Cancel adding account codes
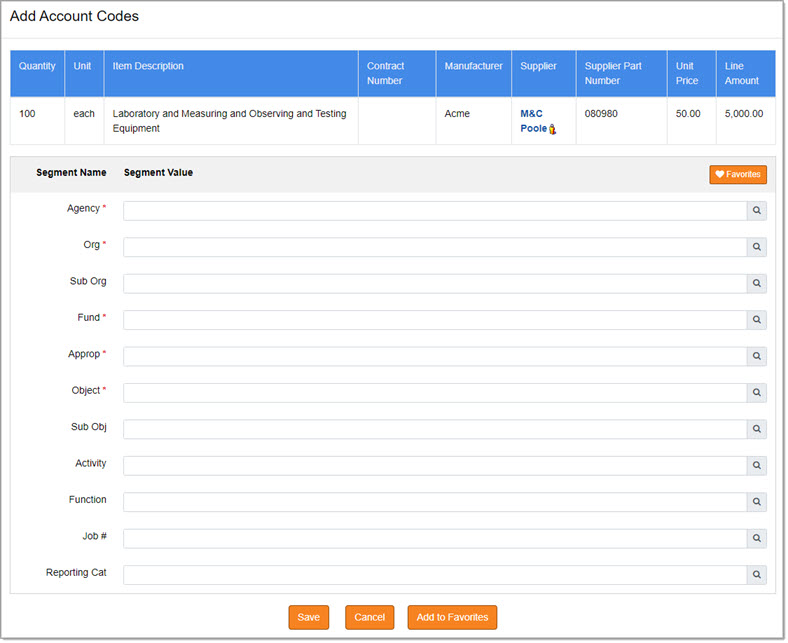The height and width of the screenshot is (643, 788). (369, 617)
